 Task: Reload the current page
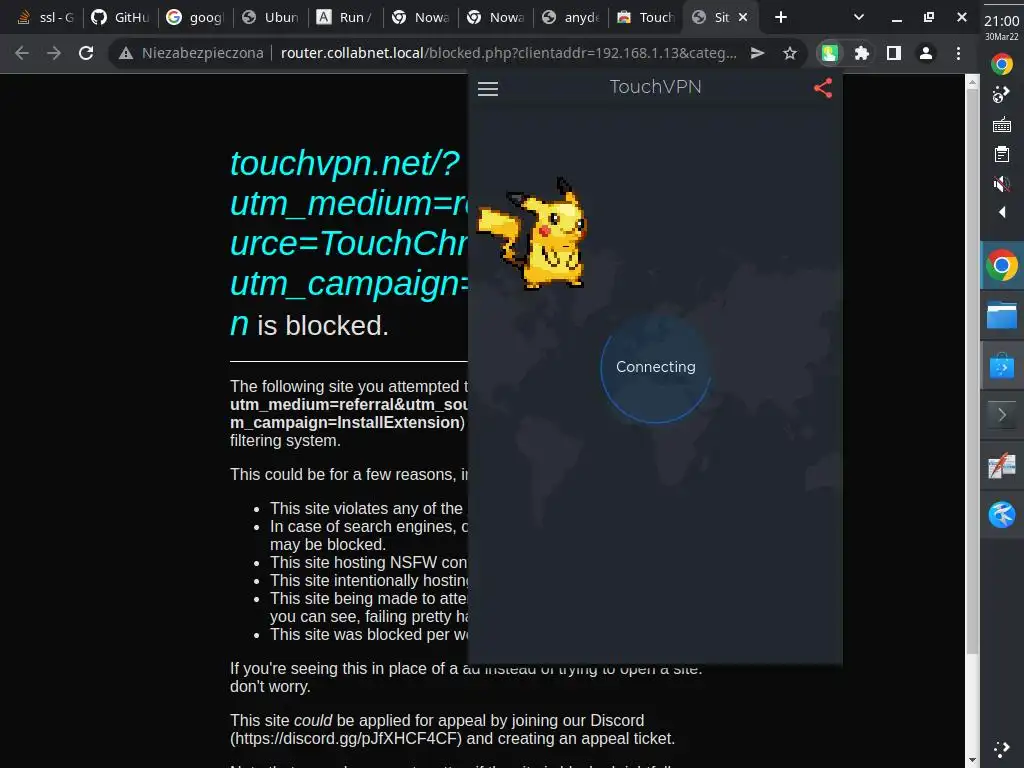(86, 53)
